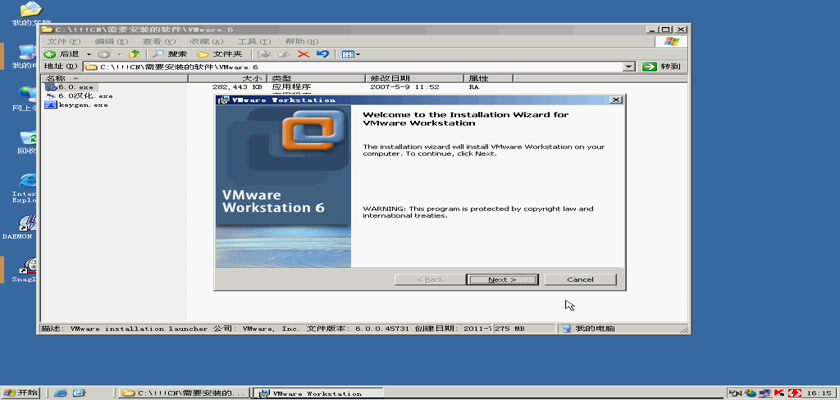Viewport: 840px width, 400px height.
Task: Click the 我的文档 desktop icon
Action: (x=29, y=14)
